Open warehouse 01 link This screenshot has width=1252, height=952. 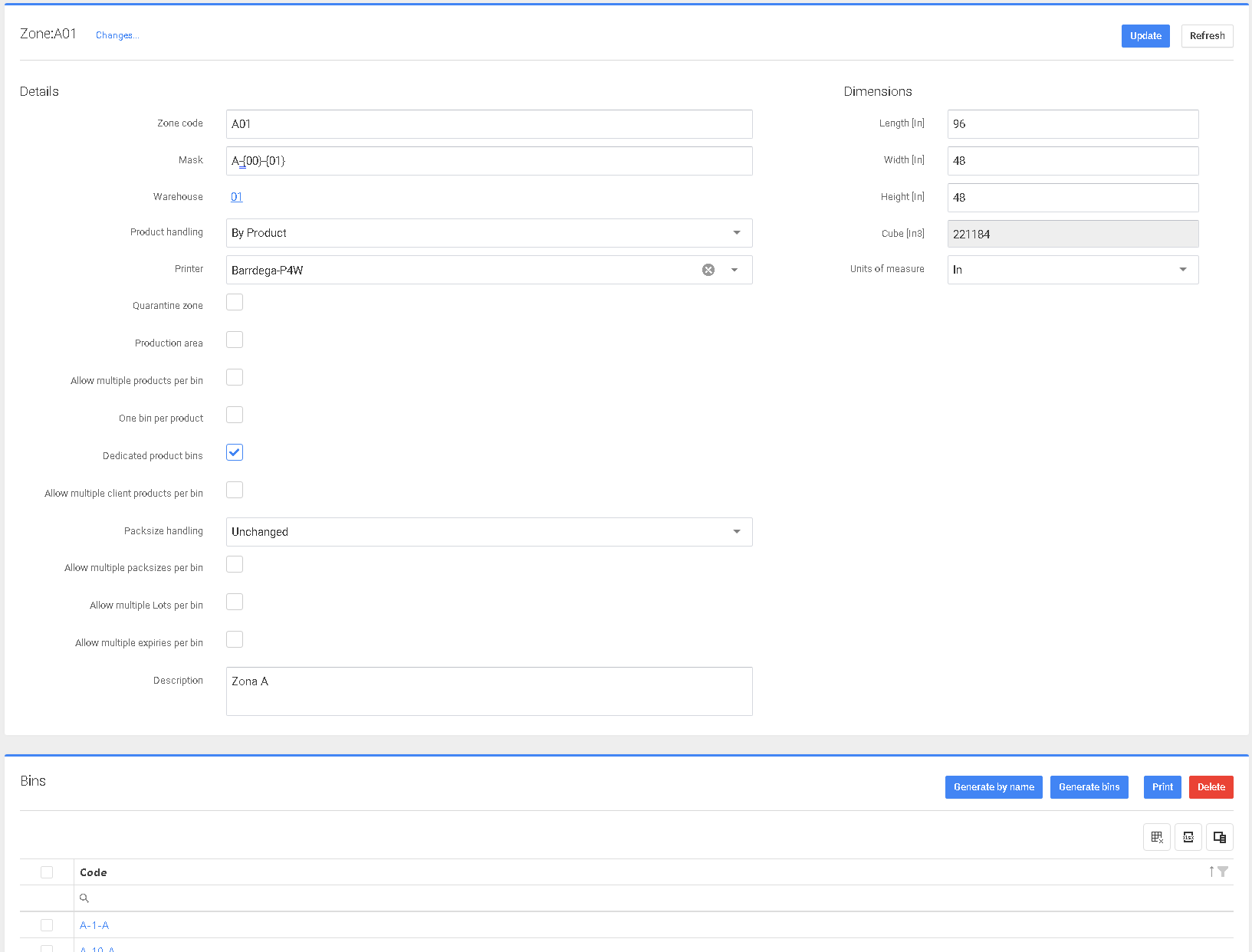[236, 197]
